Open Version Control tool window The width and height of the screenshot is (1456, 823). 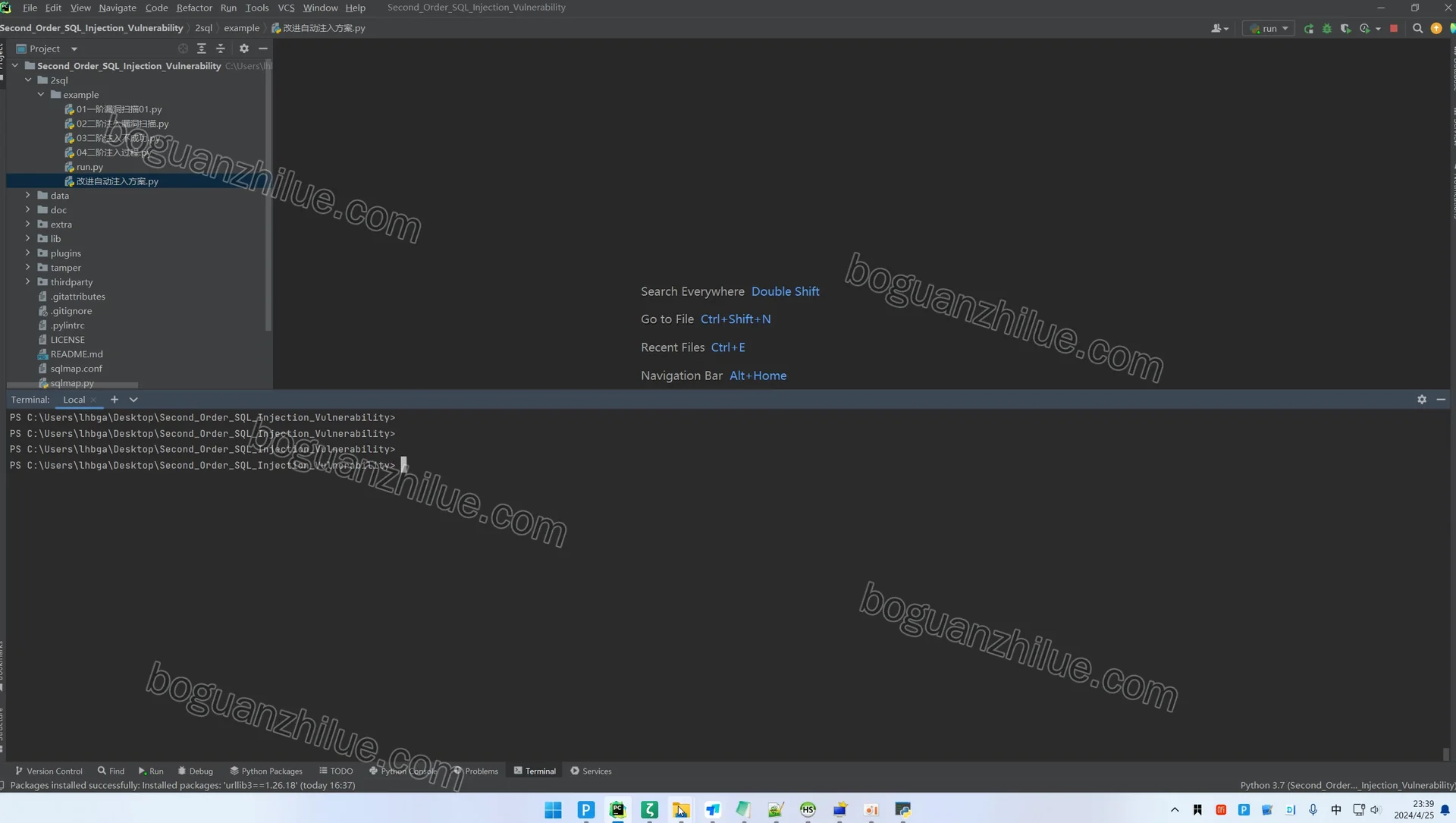click(49, 771)
